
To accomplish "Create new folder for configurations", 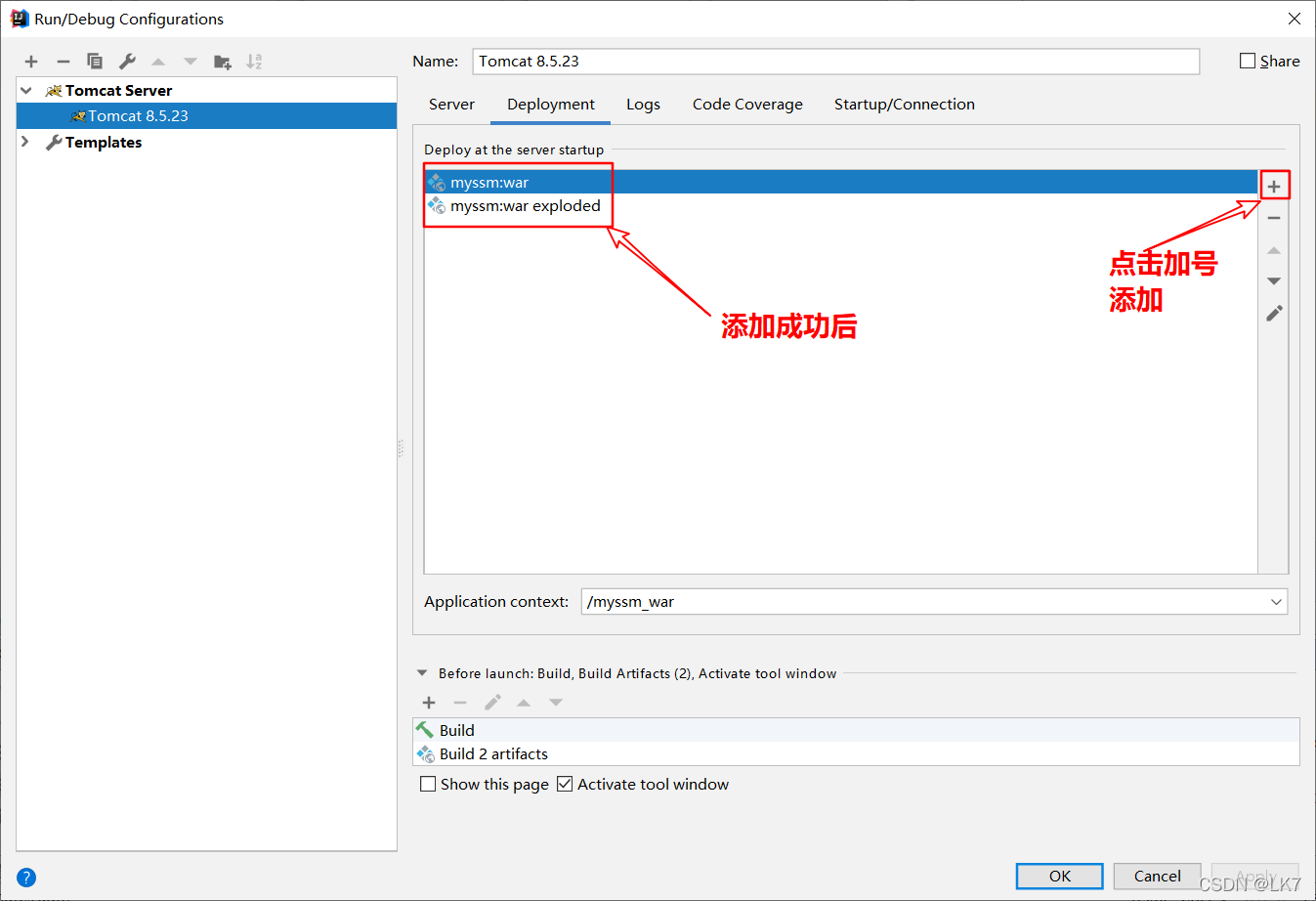I will [222, 61].
